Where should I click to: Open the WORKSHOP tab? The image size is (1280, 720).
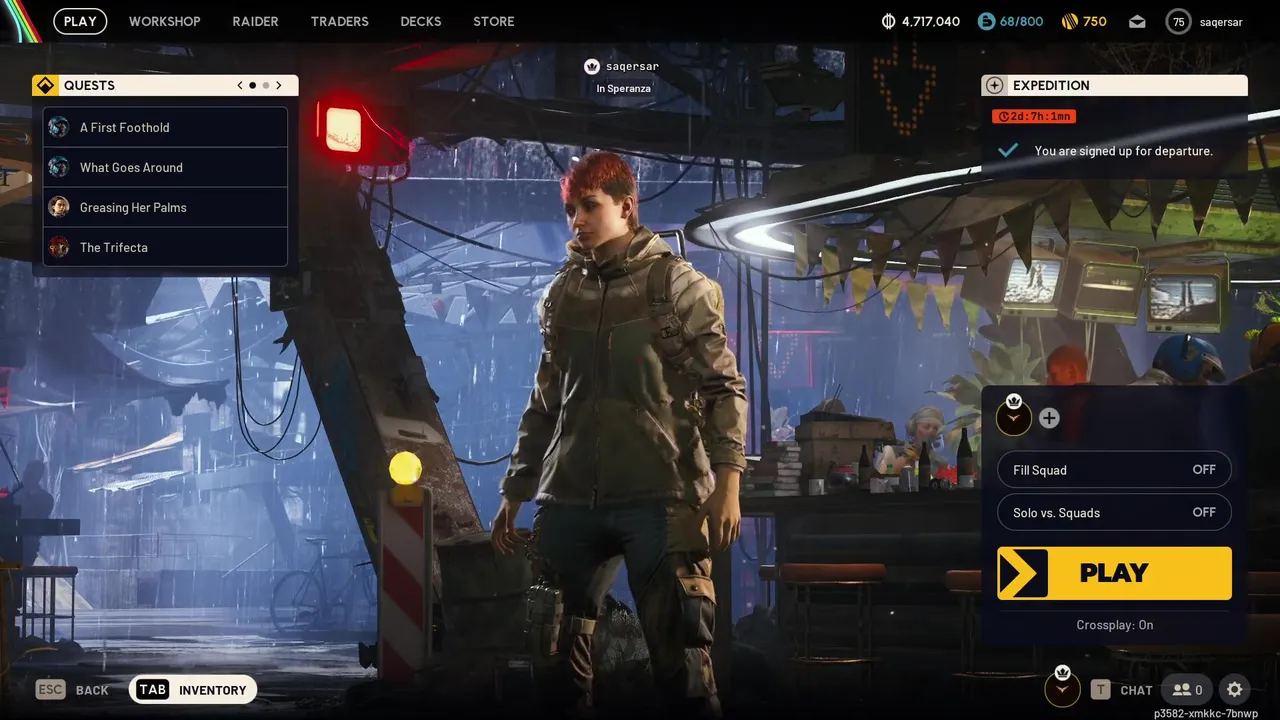click(x=164, y=21)
